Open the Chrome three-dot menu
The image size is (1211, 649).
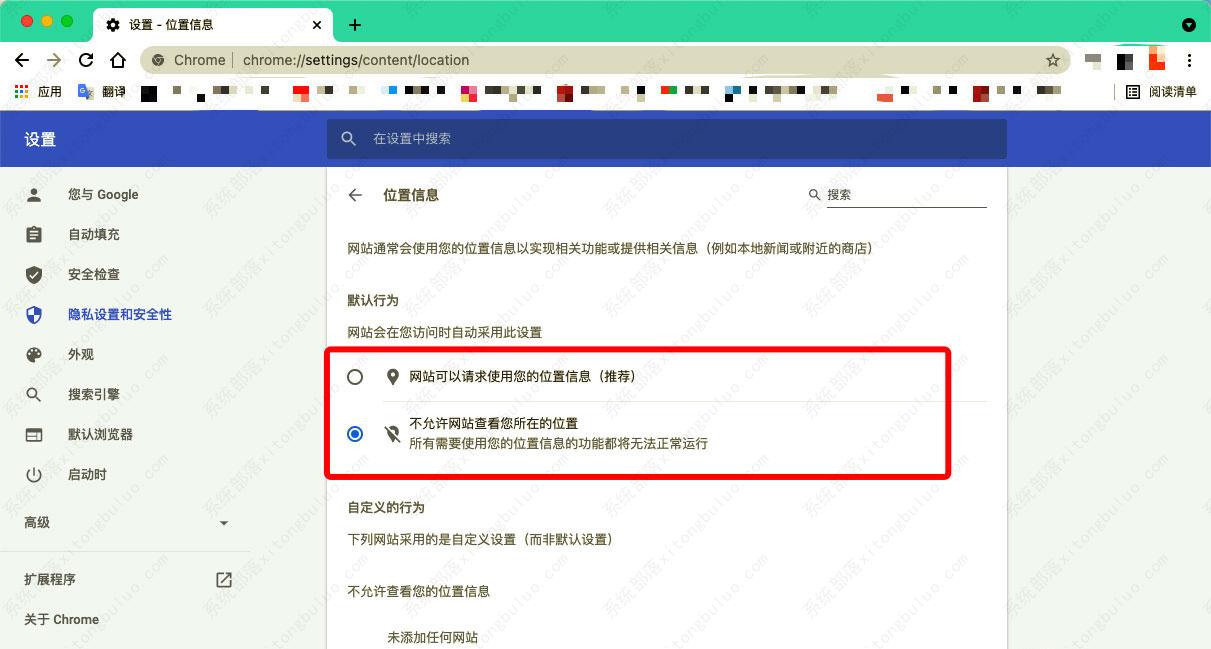coord(1190,60)
